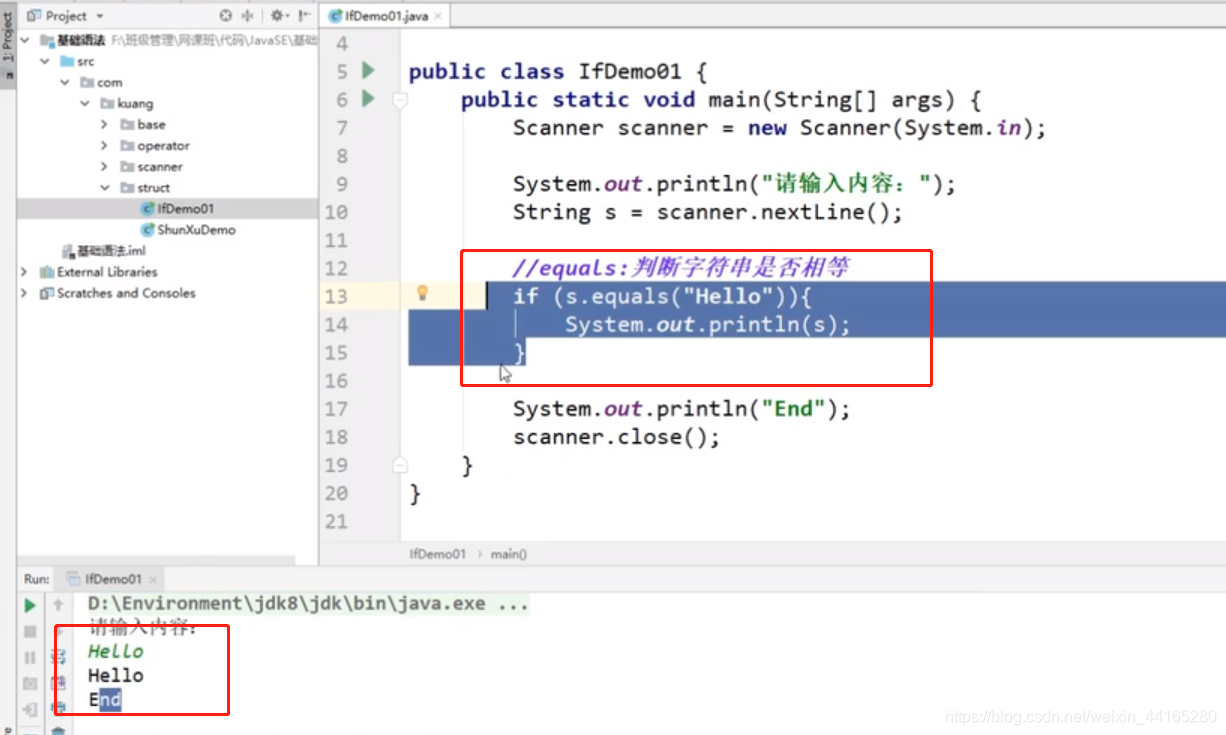Image resolution: width=1226 pixels, height=735 pixels.
Task: Expand the operator package arrow
Action: coord(104,145)
